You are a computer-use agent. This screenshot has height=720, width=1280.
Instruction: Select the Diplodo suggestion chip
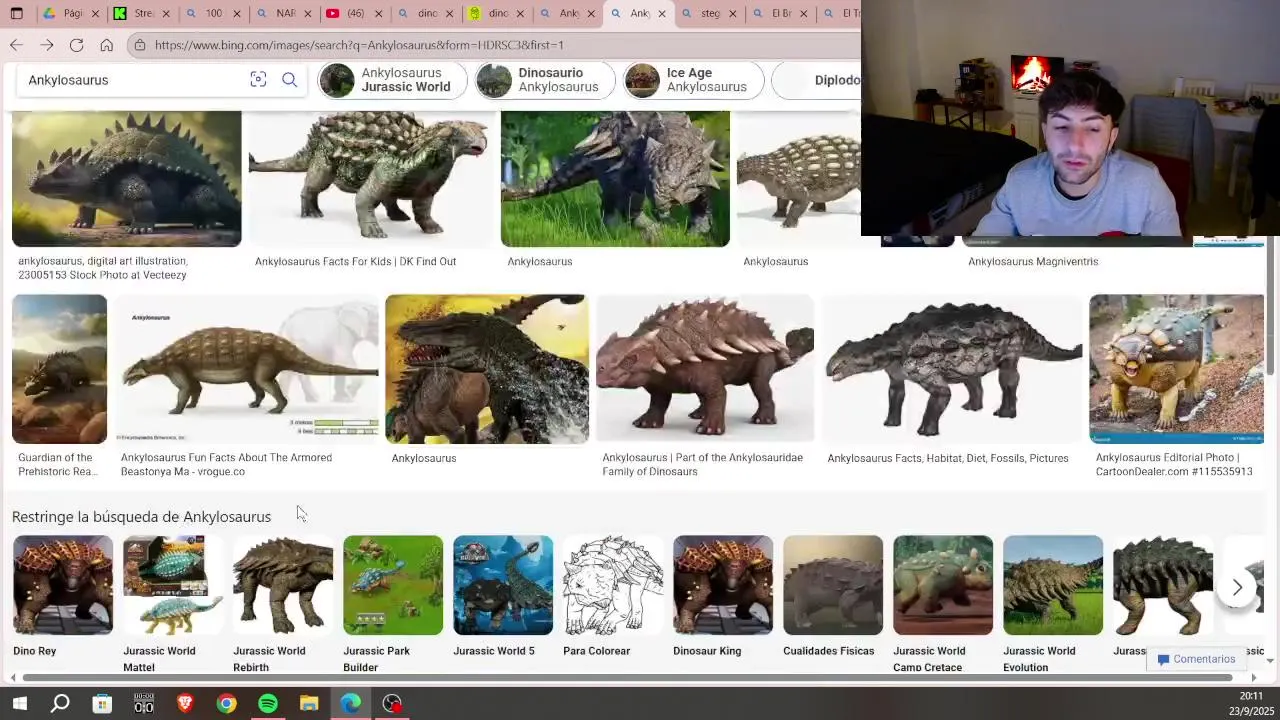(816, 80)
